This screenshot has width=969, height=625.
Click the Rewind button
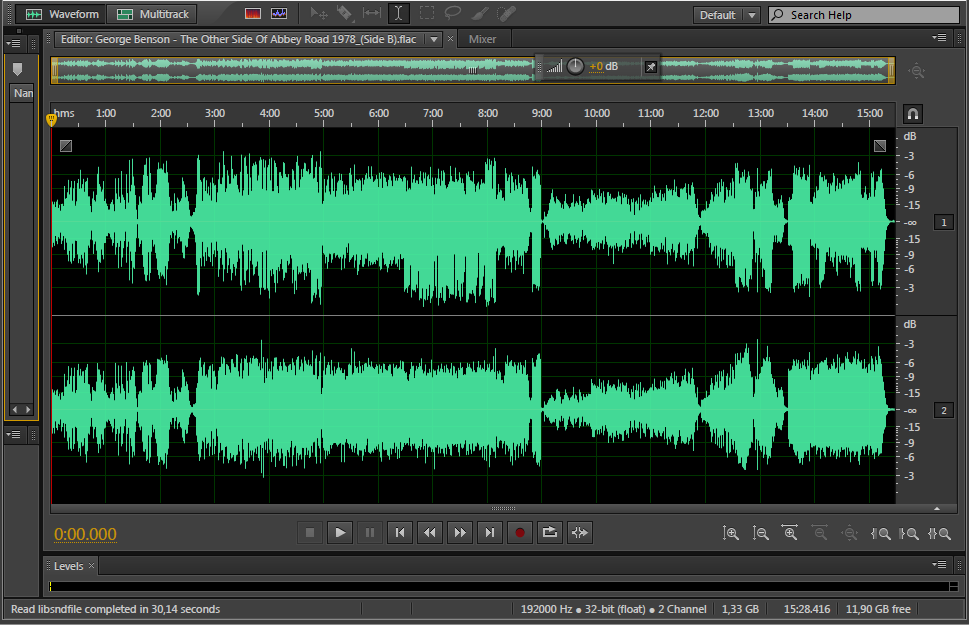tap(429, 532)
